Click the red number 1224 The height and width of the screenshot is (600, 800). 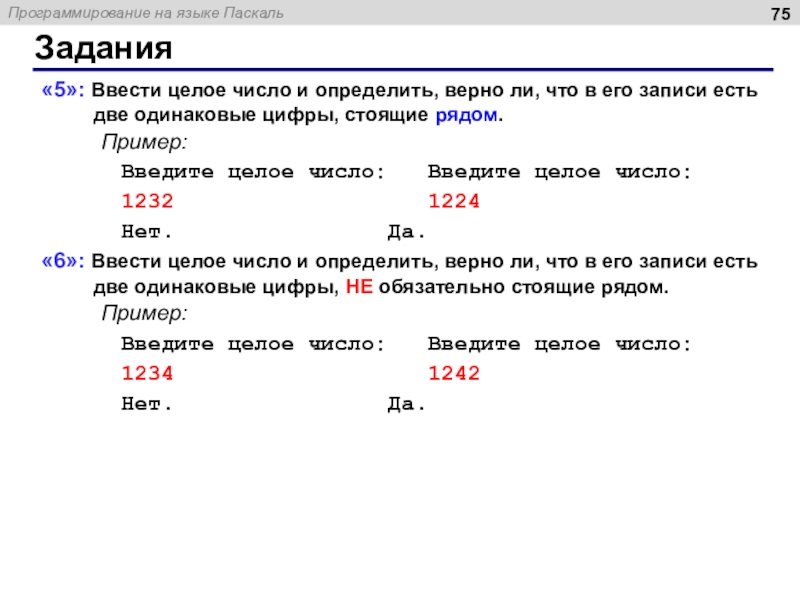[454, 201]
